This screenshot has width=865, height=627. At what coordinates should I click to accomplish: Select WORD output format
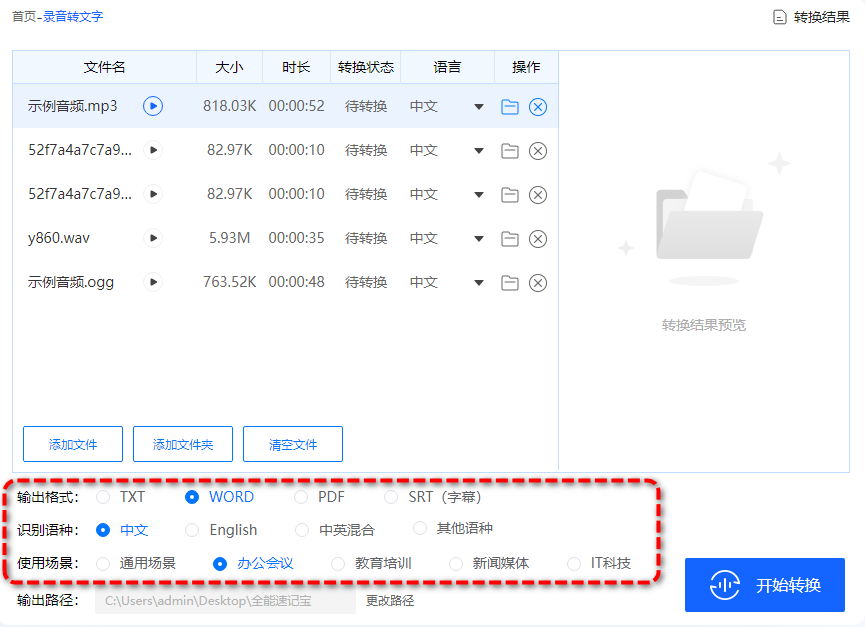coord(192,497)
